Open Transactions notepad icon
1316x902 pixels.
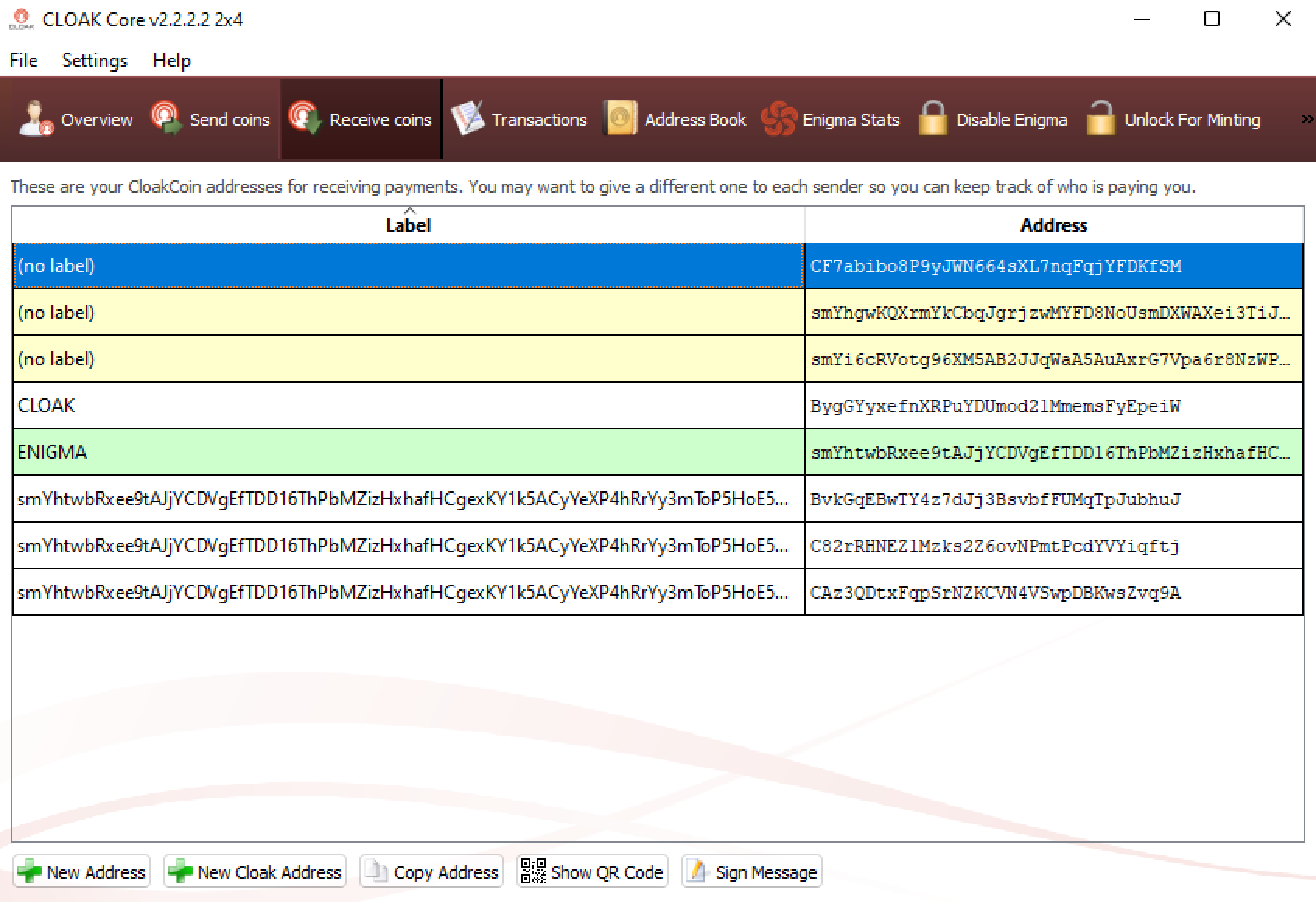pyautogui.click(x=467, y=119)
